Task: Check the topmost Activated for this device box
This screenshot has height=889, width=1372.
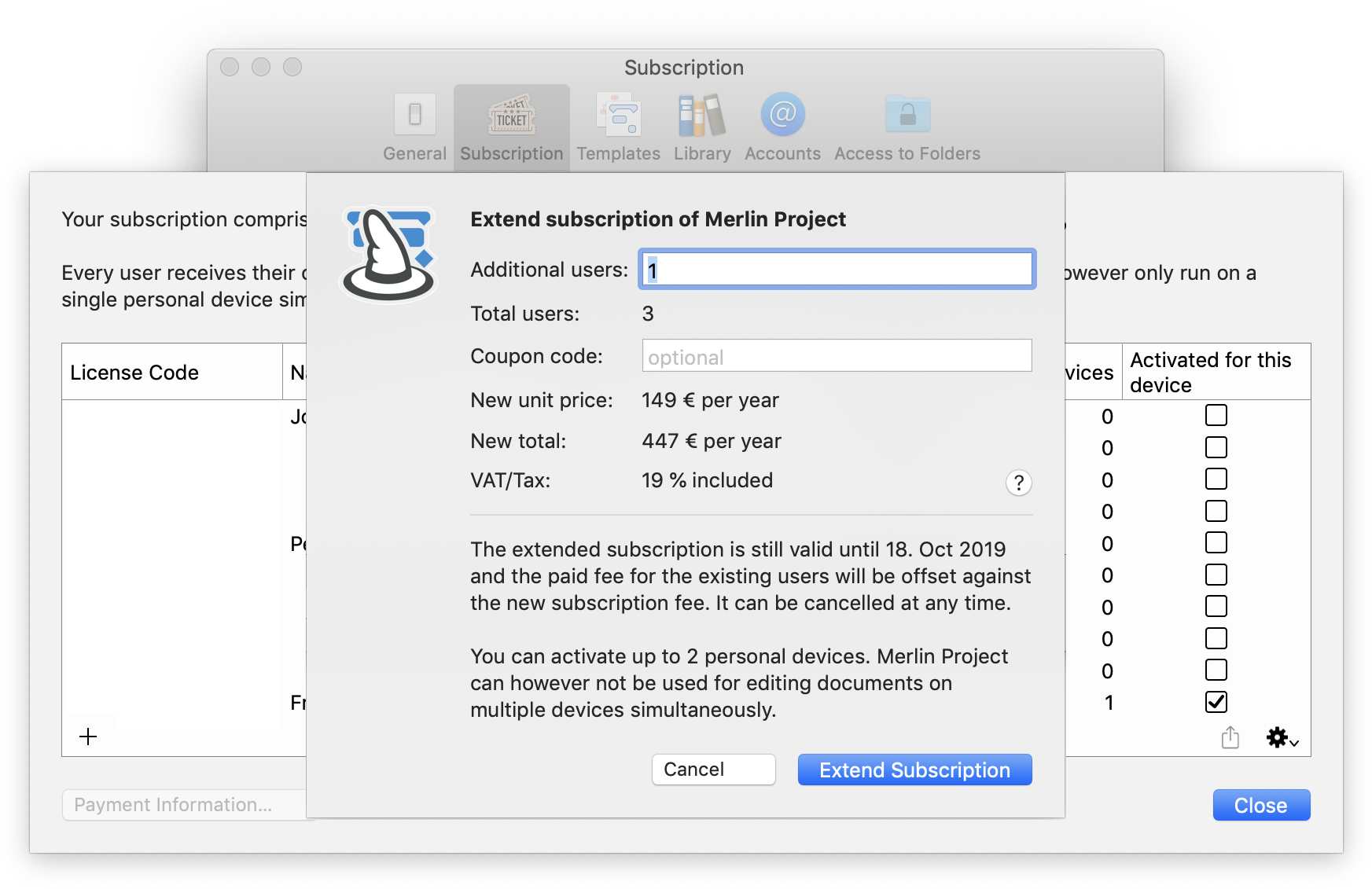Action: (x=1216, y=414)
